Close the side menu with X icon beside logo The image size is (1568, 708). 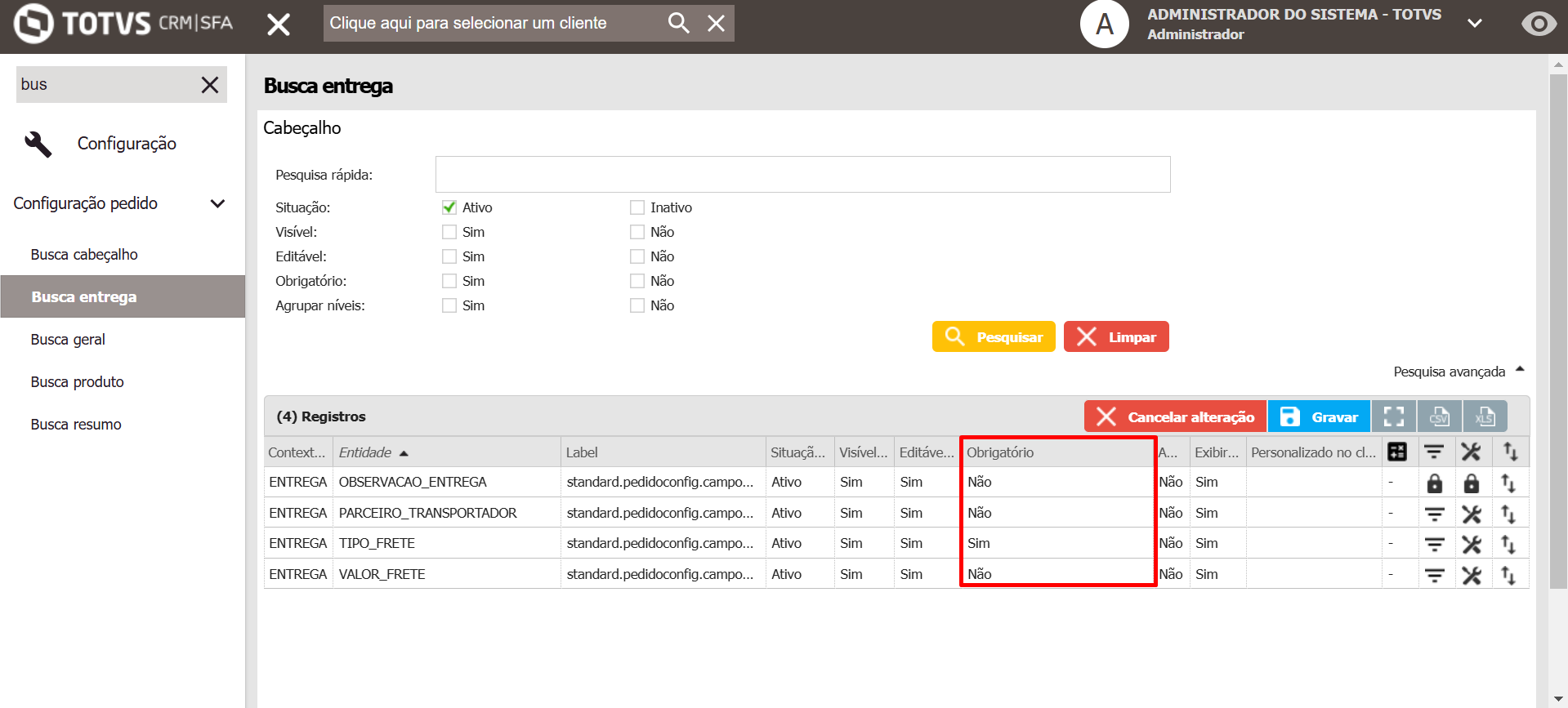pos(279,24)
